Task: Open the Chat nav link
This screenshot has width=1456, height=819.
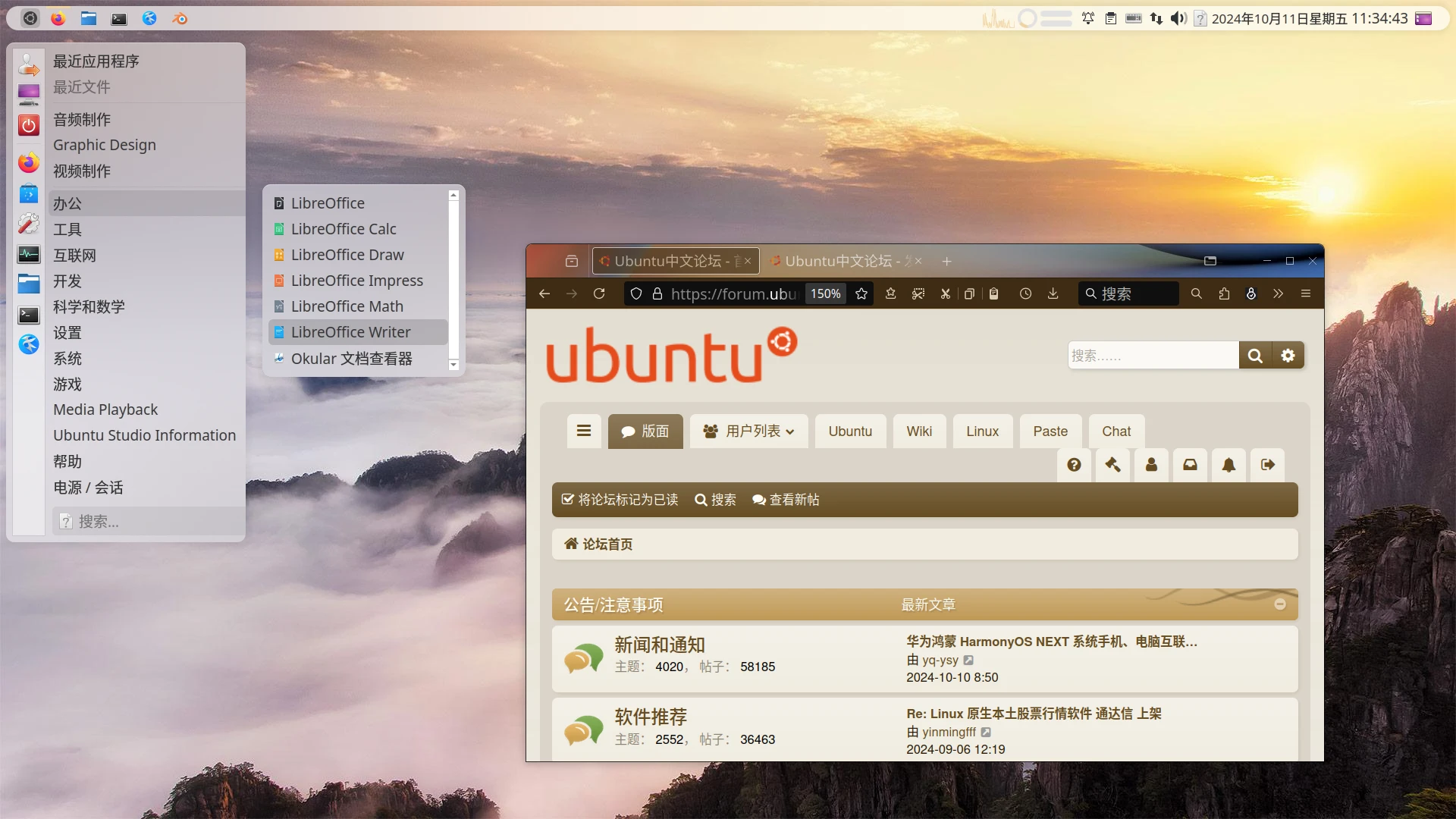Action: coord(1116,431)
